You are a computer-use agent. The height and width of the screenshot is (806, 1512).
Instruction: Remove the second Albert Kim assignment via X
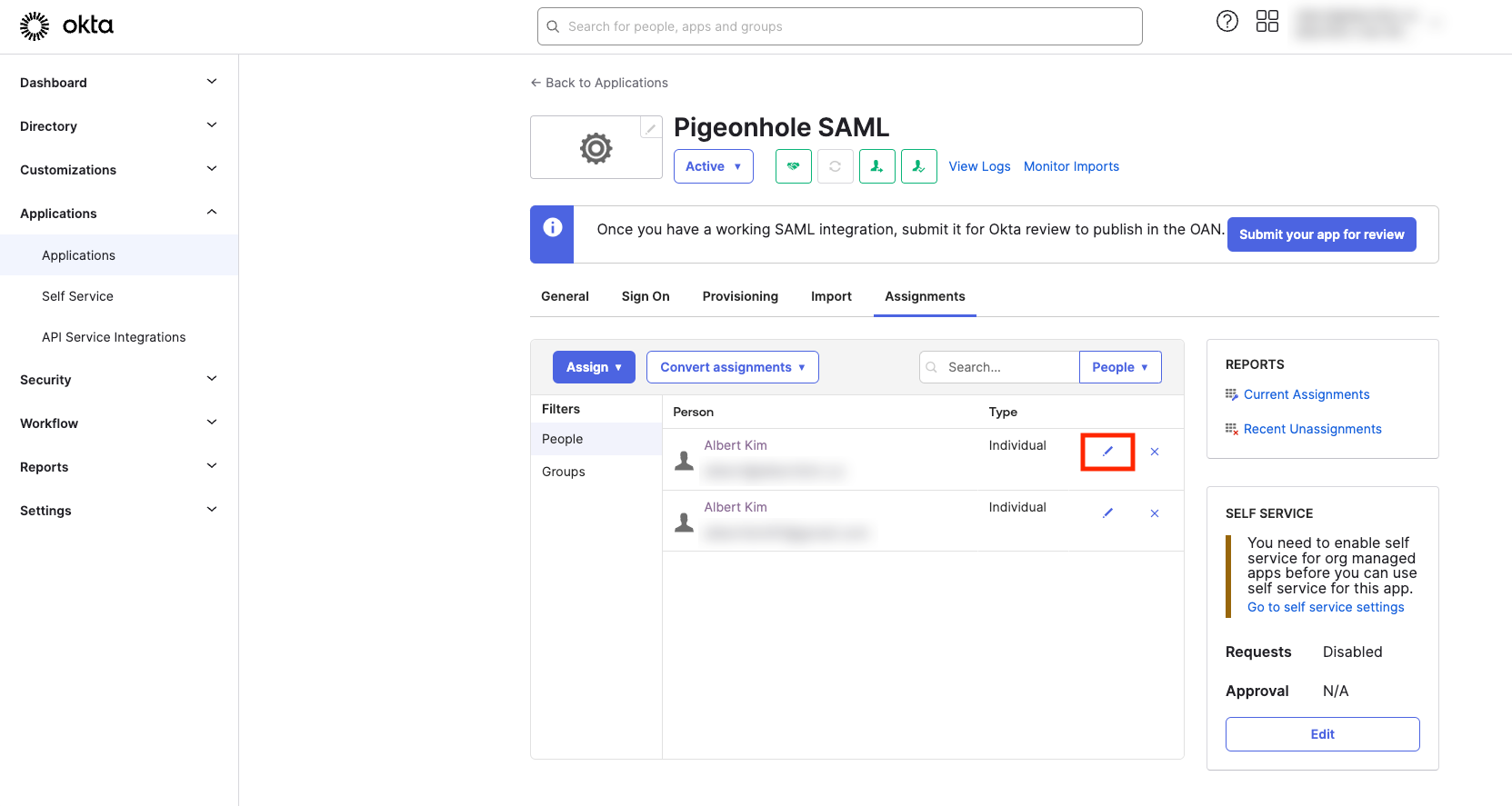pos(1155,513)
